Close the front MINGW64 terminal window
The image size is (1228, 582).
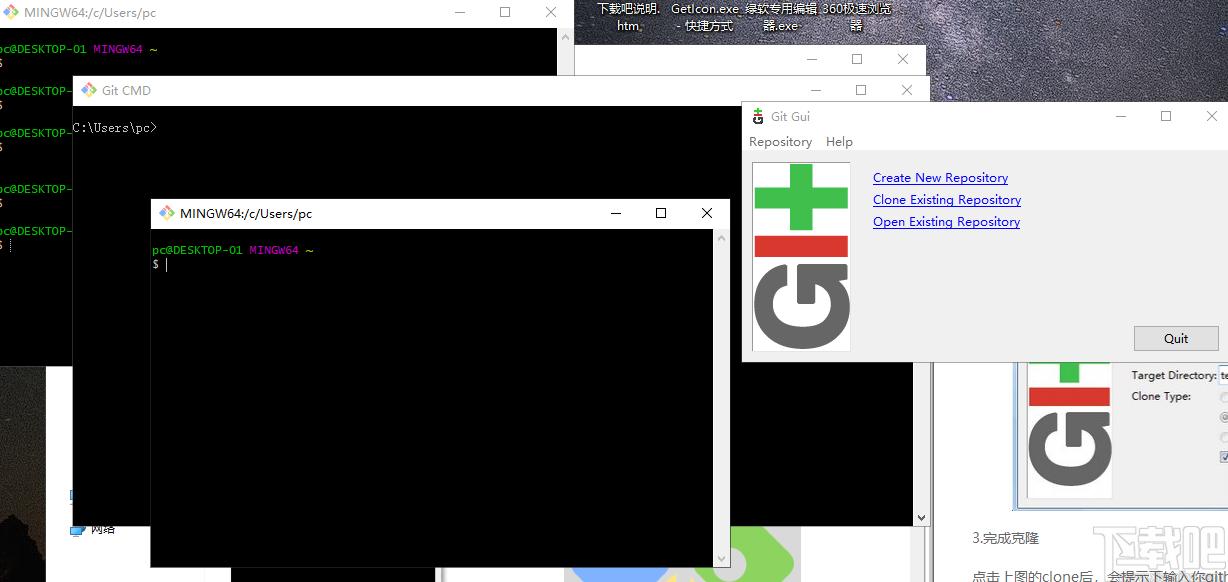[707, 213]
